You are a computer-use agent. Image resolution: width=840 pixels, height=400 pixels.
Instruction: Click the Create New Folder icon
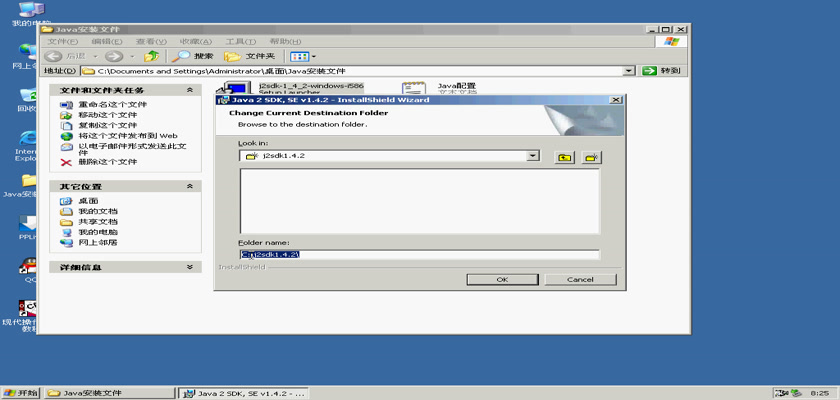coord(591,157)
